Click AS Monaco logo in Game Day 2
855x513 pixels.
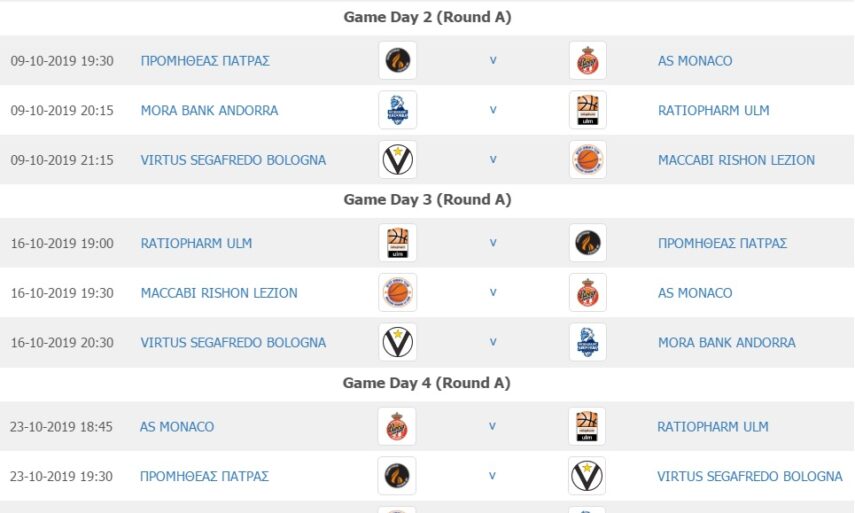(x=588, y=61)
